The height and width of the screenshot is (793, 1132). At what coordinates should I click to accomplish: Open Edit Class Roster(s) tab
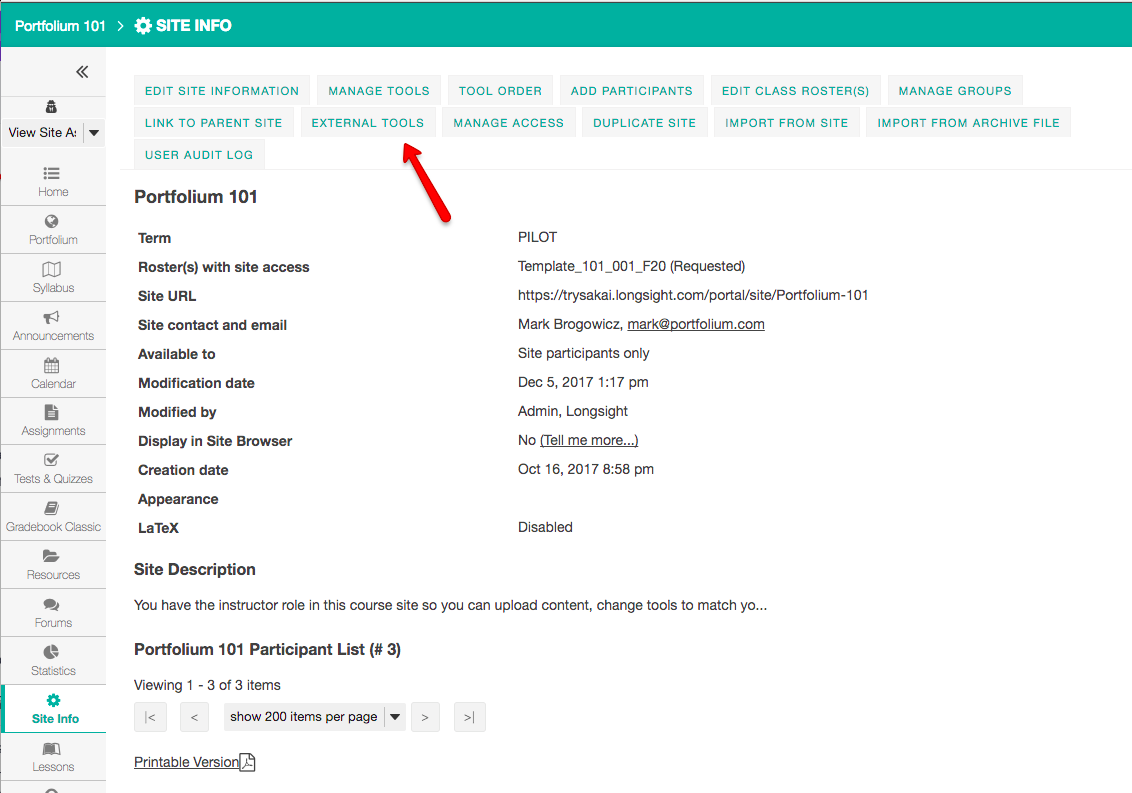tap(796, 91)
